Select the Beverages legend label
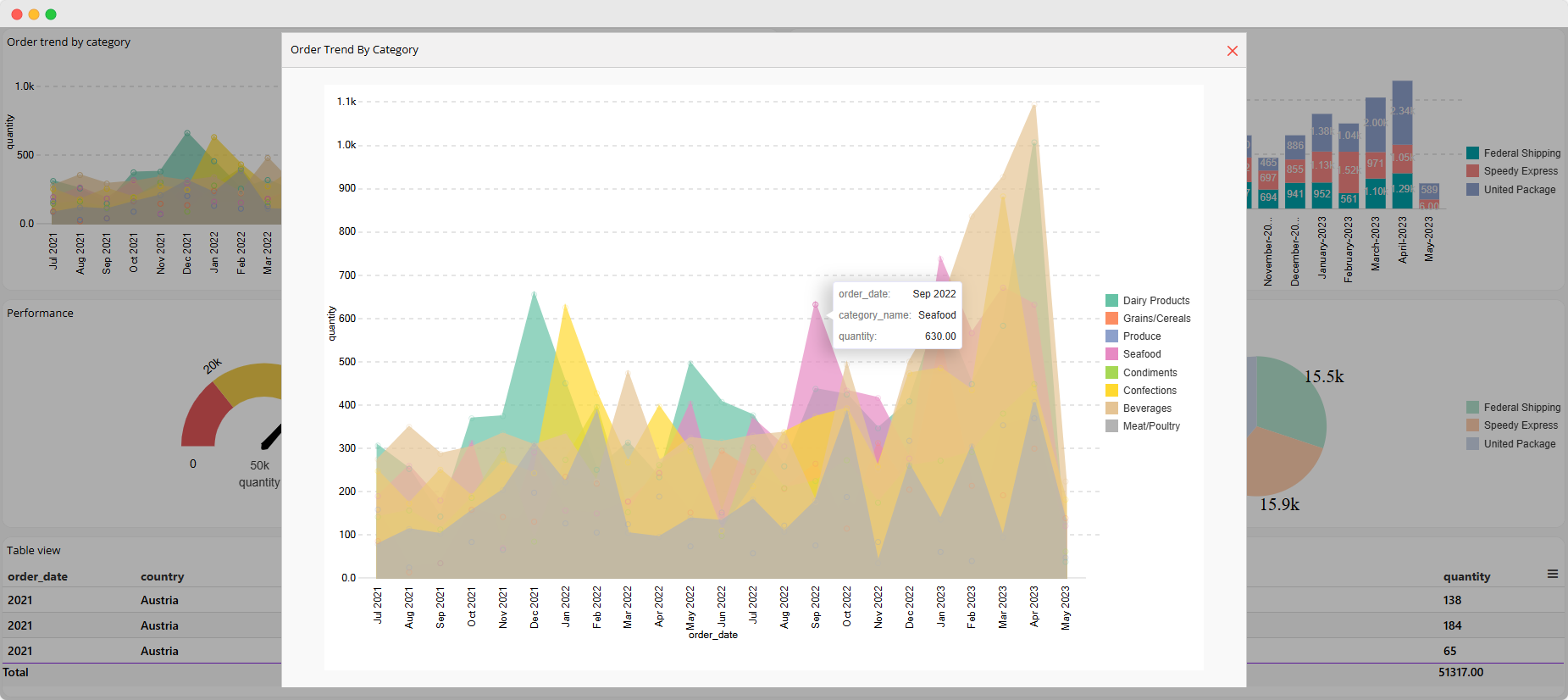The height and width of the screenshot is (700, 1568). point(1147,408)
